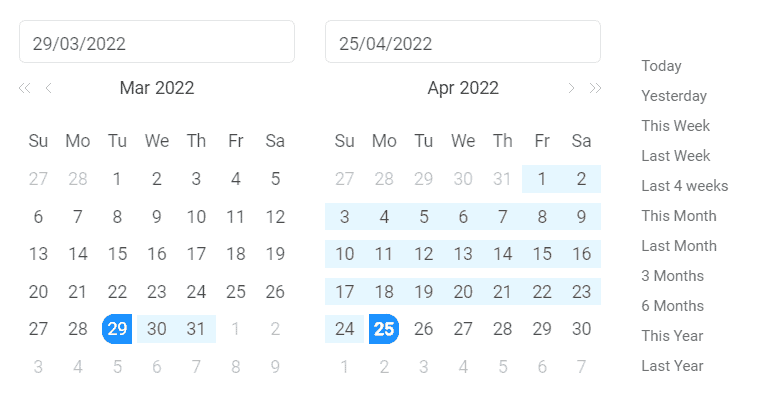Screen dimensions: 758x403
Task: Click the end date field showing 25/04/2022
Action: coord(463,42)
